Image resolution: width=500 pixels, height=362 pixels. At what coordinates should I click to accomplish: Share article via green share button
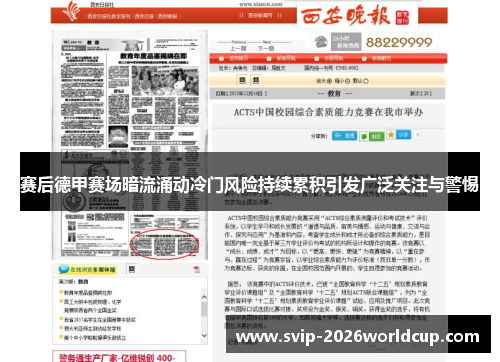tap(372, 136)
